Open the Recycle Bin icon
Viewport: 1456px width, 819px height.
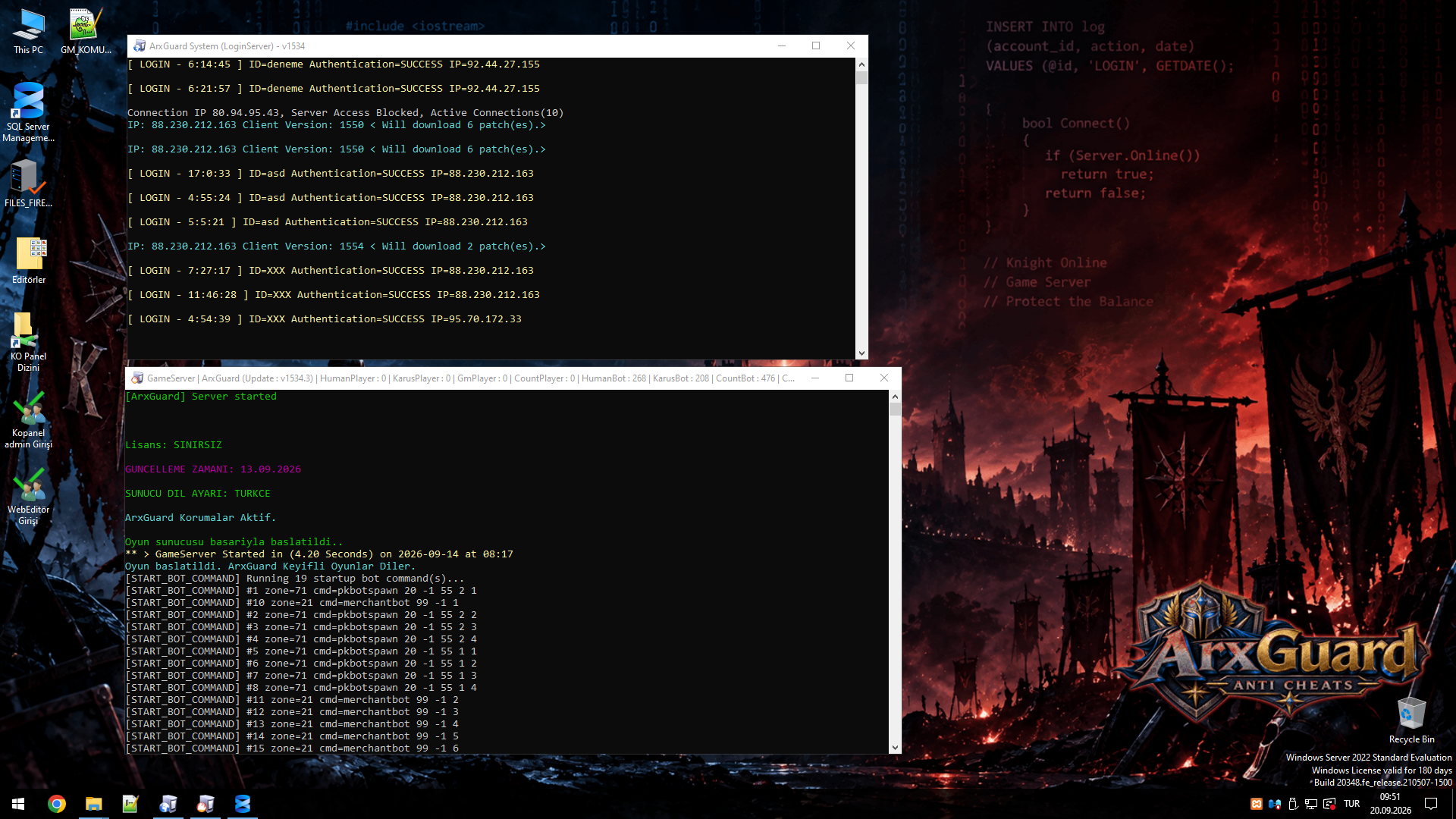click(x=1411, y=720)
